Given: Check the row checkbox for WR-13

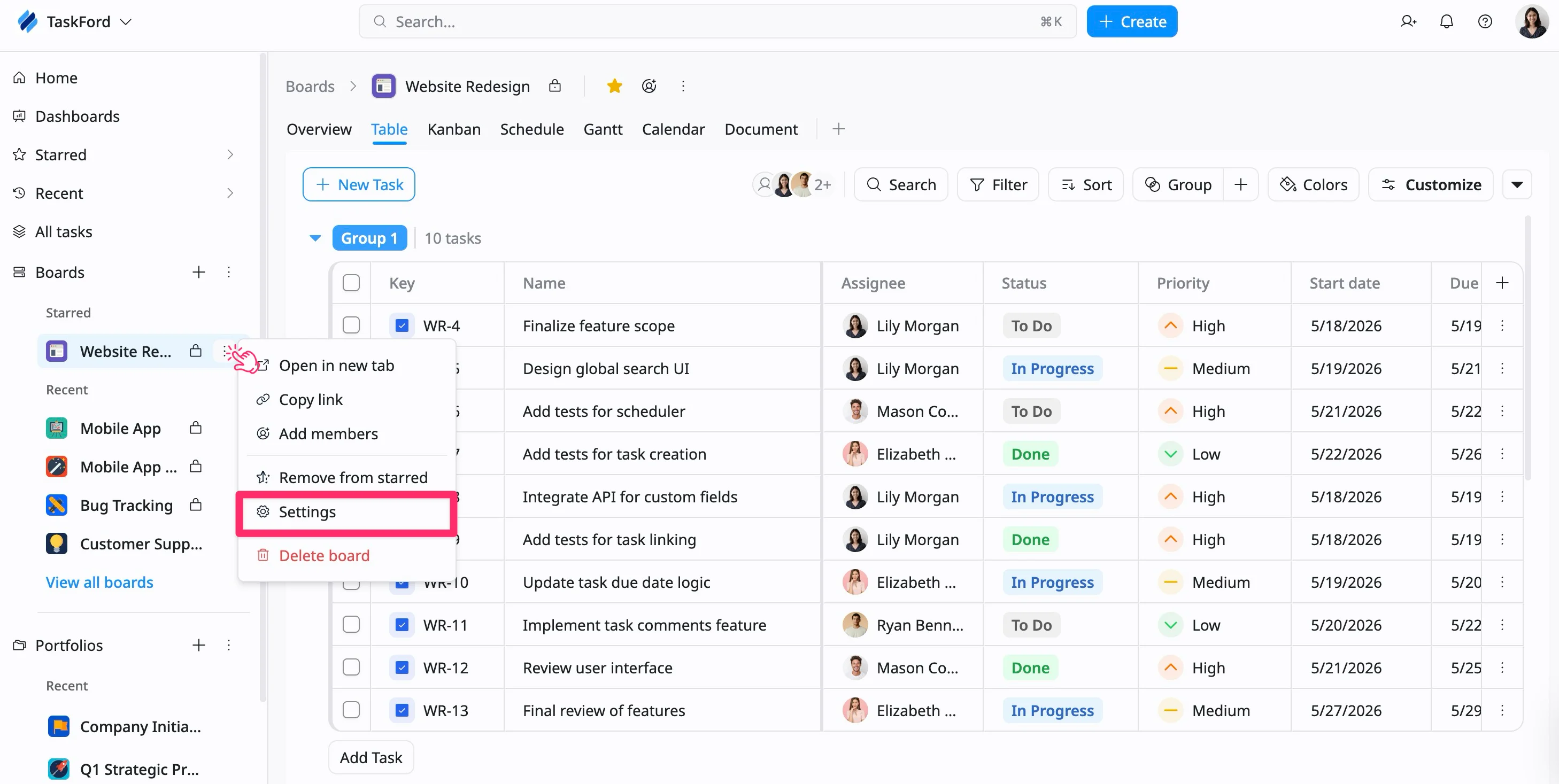Looking at the screenshot, I should [x=351, y=710].
